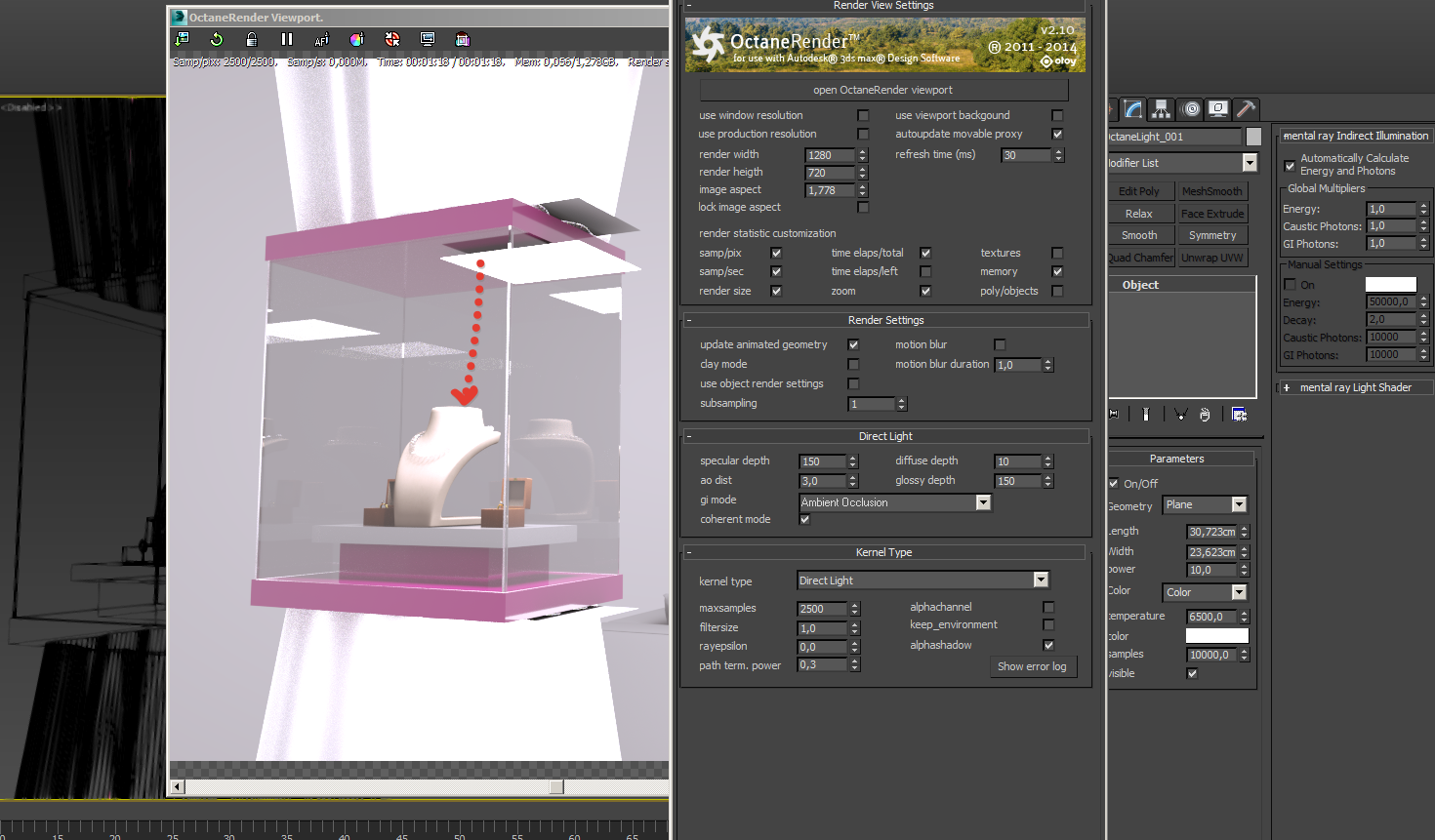Collapse mental ray Indirect Illumination rollout

1356,136
